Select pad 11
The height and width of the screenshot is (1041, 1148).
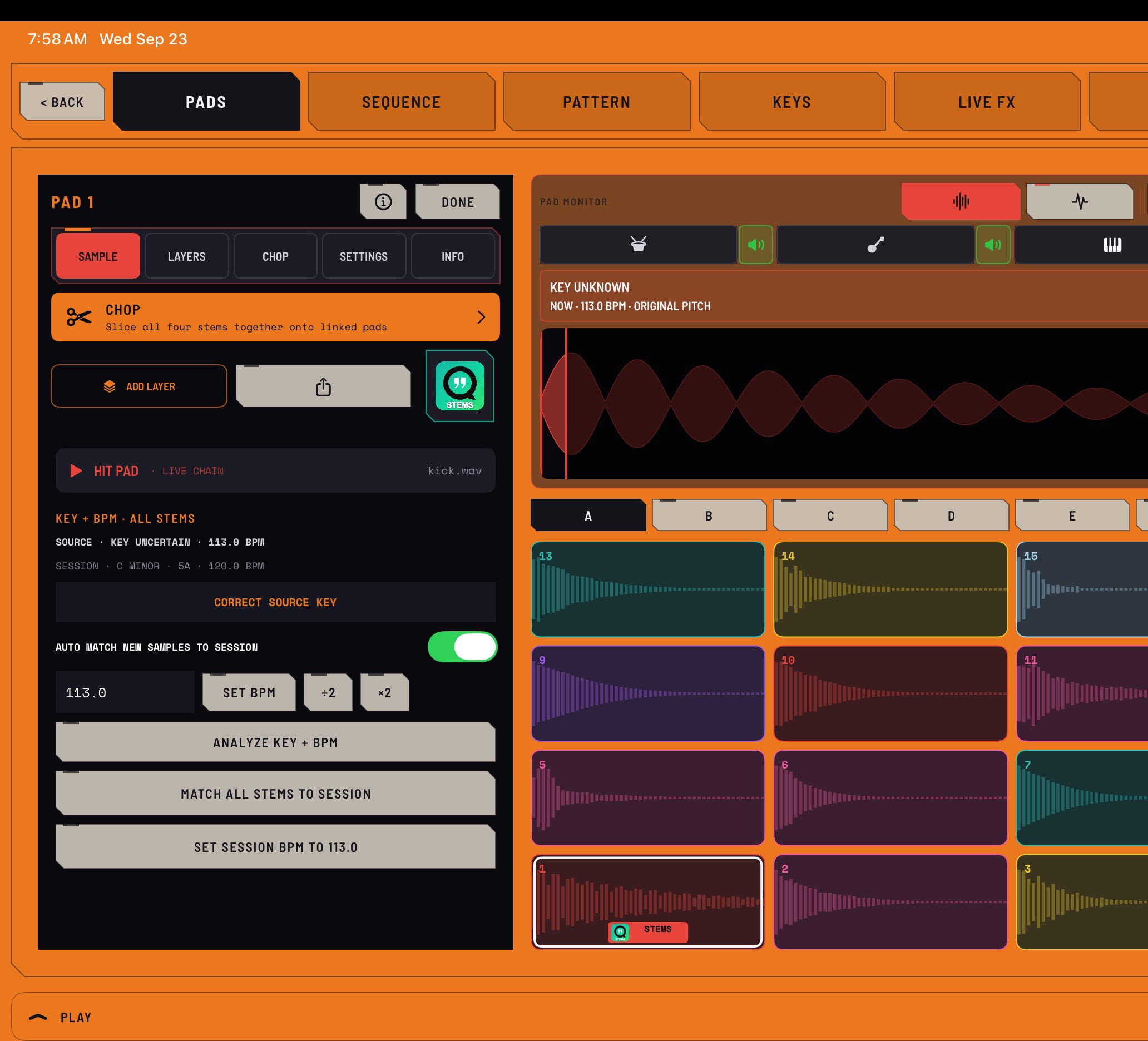(x=1082, y=693)
